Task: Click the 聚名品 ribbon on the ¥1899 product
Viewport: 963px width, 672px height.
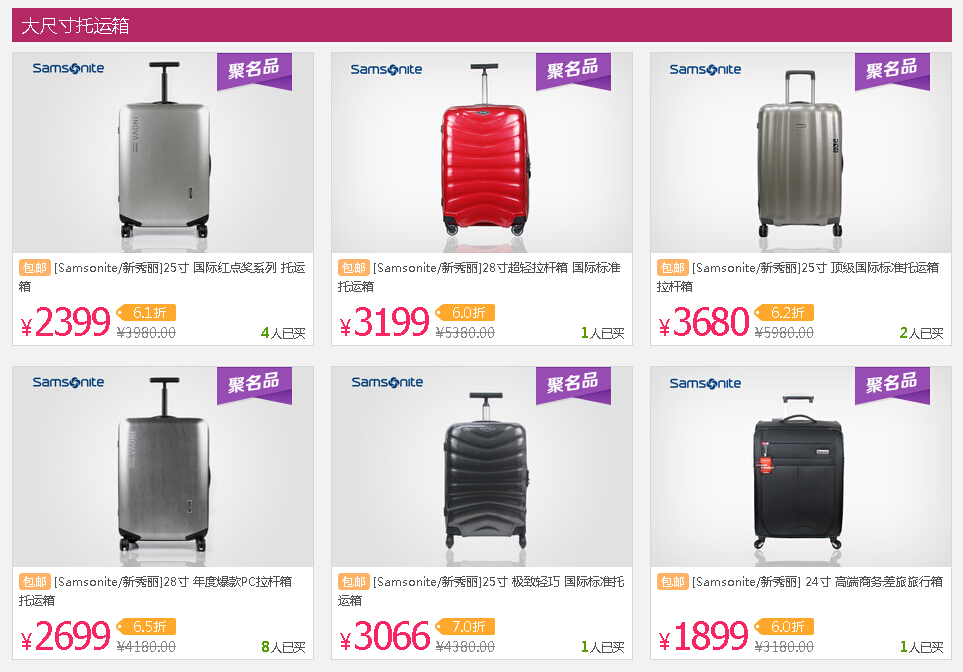Action: [892, 385]
